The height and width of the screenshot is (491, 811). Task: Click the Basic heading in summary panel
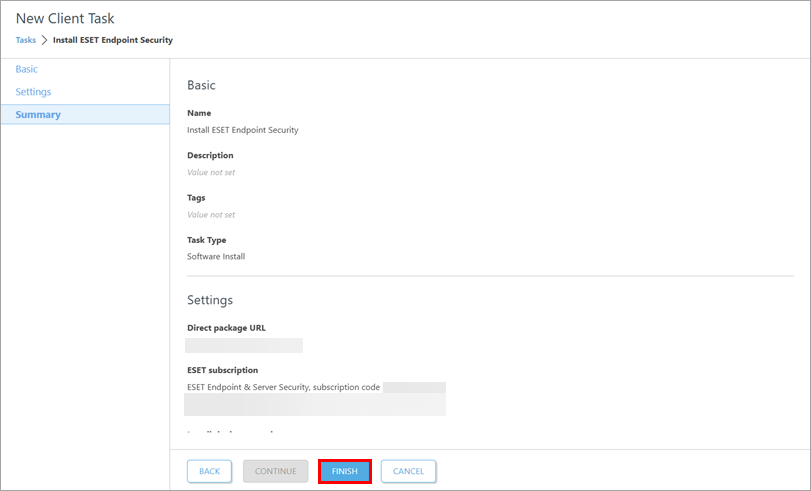201,86
